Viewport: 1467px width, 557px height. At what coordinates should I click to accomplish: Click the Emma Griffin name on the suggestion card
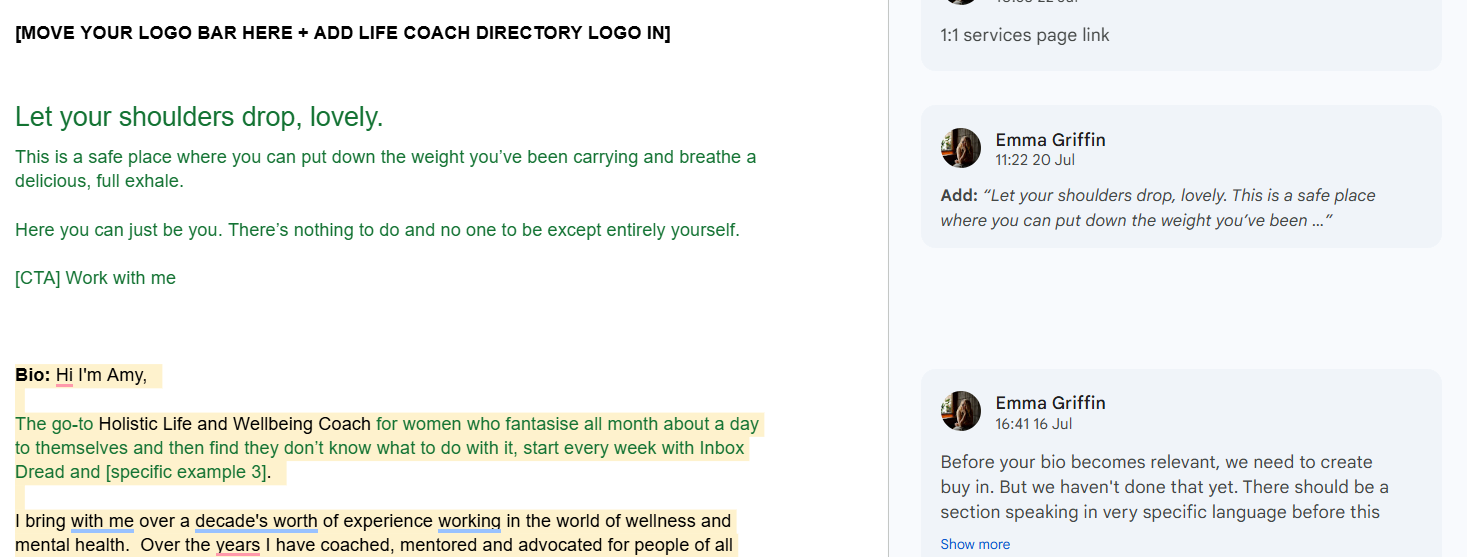click(x=1050, y=139)
